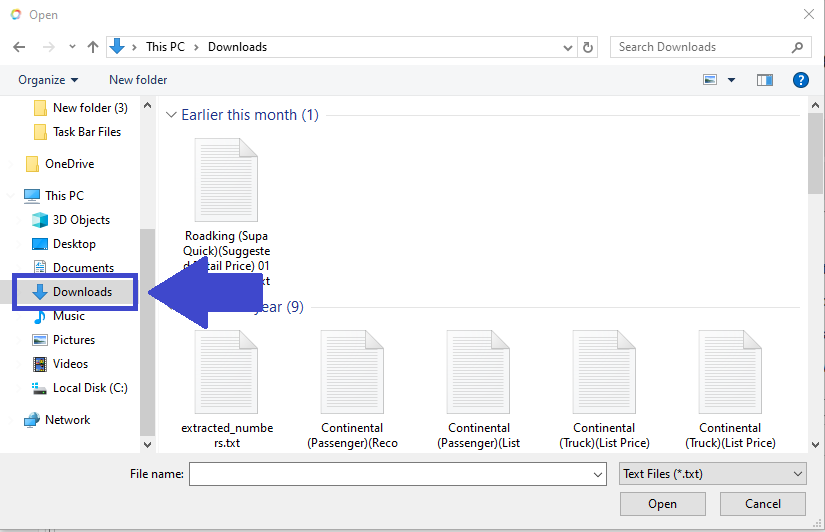
Task: Select 'New folder (3)' in navigation pane
Action: pyautogui.click(x=80, y=108)
